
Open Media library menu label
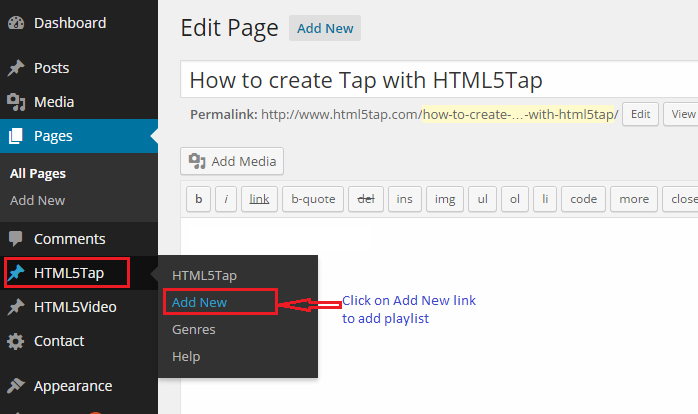pyautogui.click(x=54, y=102)
